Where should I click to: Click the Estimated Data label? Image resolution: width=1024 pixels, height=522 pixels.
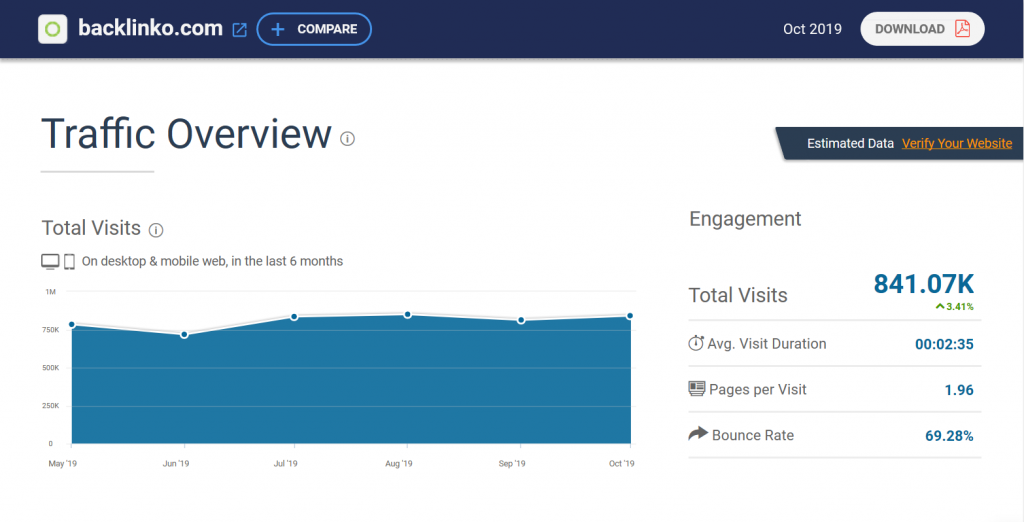point(850,144)
